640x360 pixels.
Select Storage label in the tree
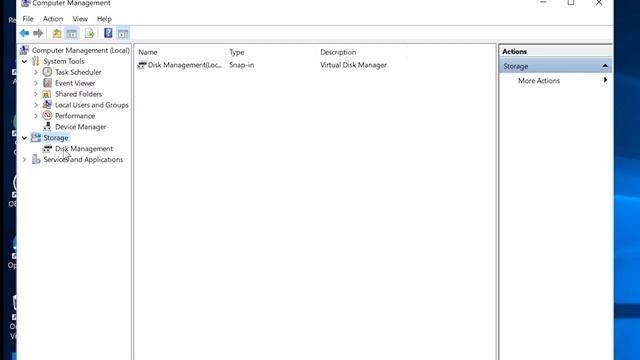click(56, 138)
